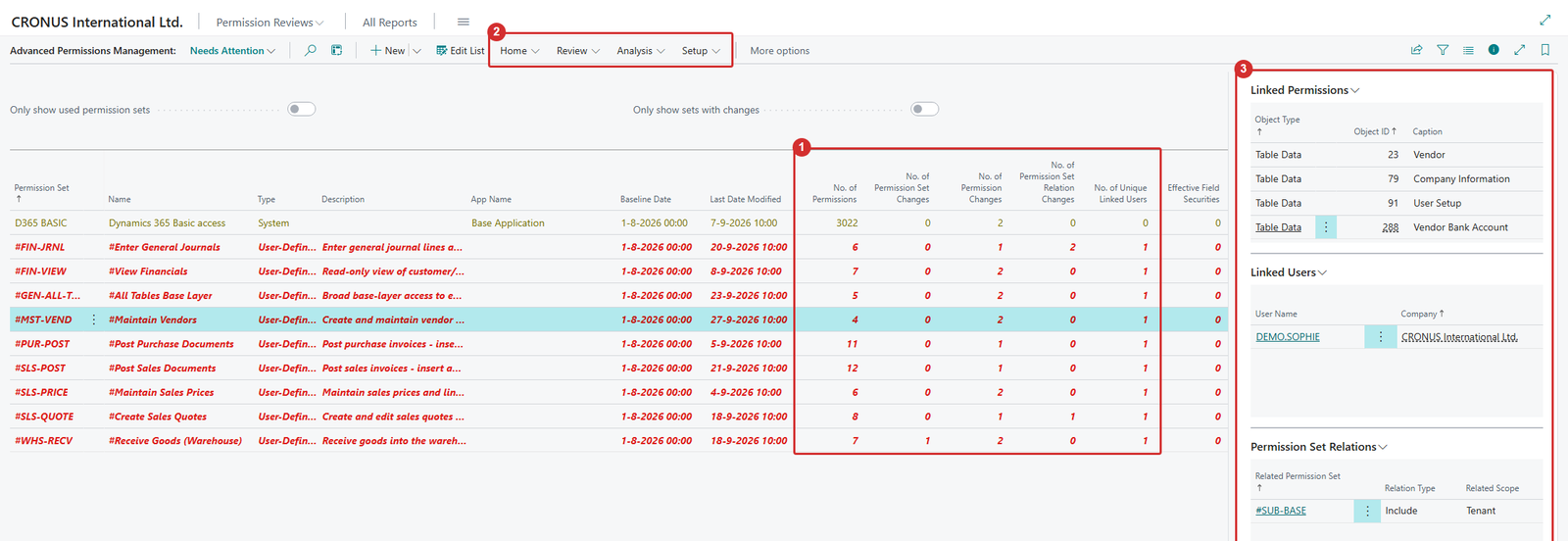Click the CRONUS International Ltd. company link in Linked Users
The width and height of the screenshot is (1568, 541).
click(1459, 337)
